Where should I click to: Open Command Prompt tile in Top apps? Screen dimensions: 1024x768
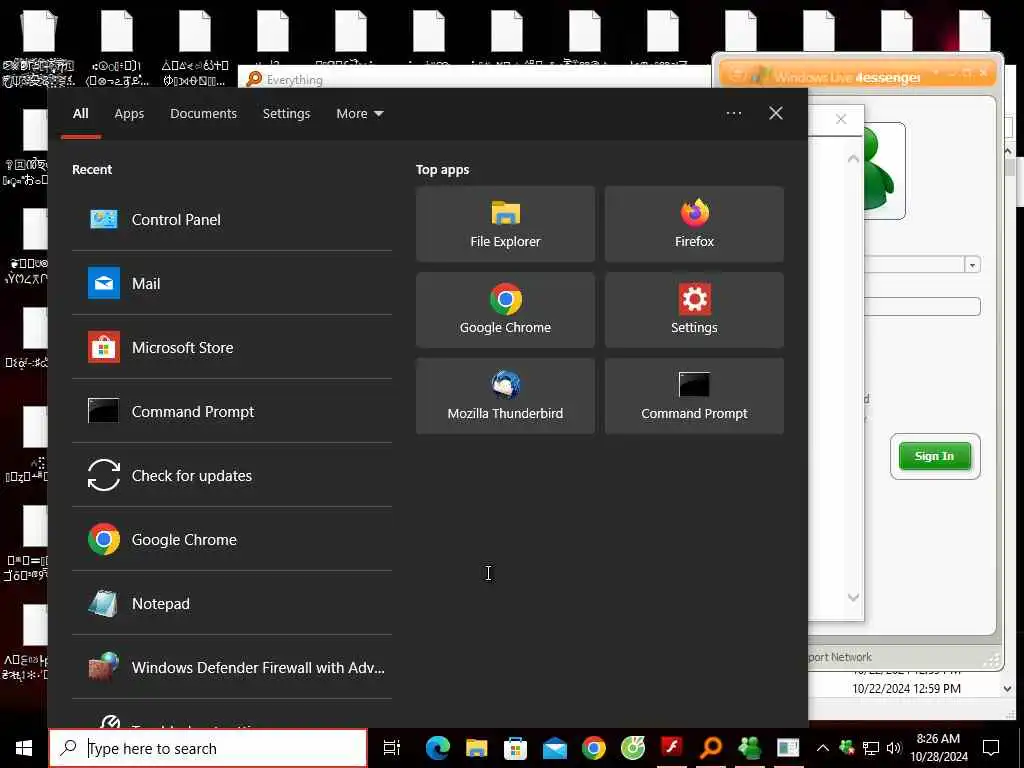click(x=694, y=396)
